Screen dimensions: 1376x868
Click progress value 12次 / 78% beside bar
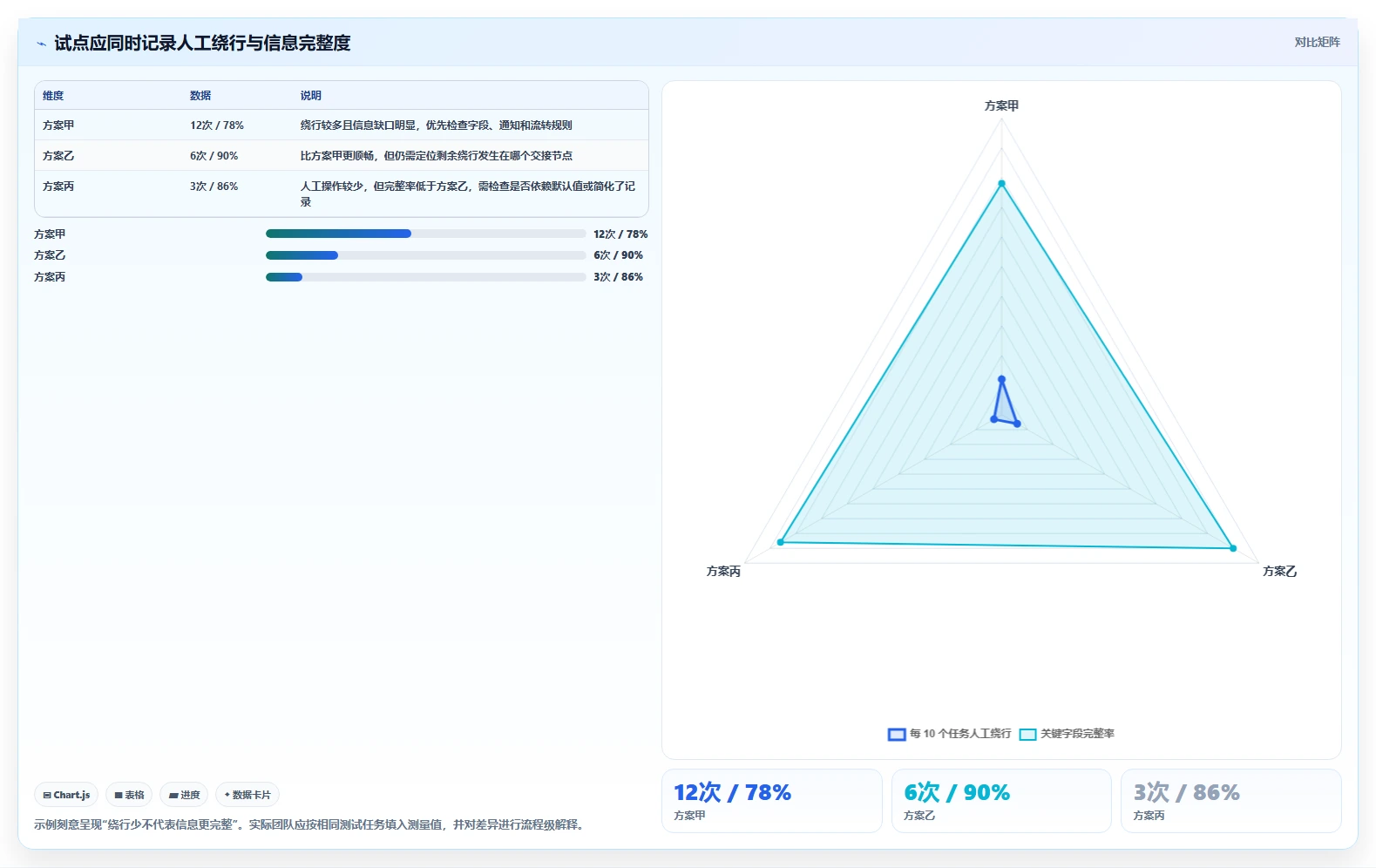tap(620, 234)
